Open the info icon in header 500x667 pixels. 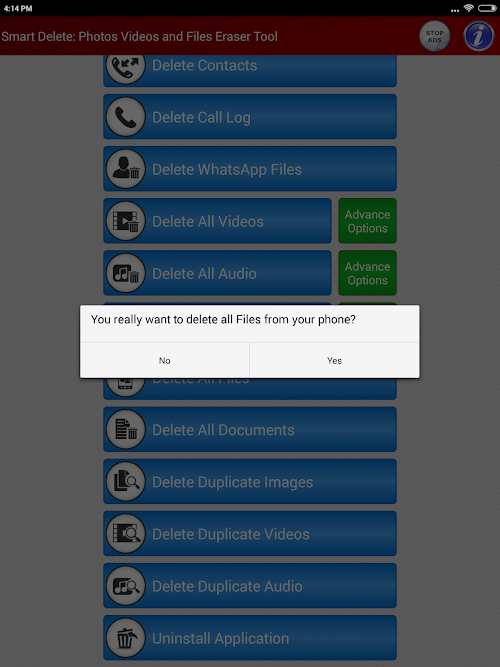tap(478, 36)
